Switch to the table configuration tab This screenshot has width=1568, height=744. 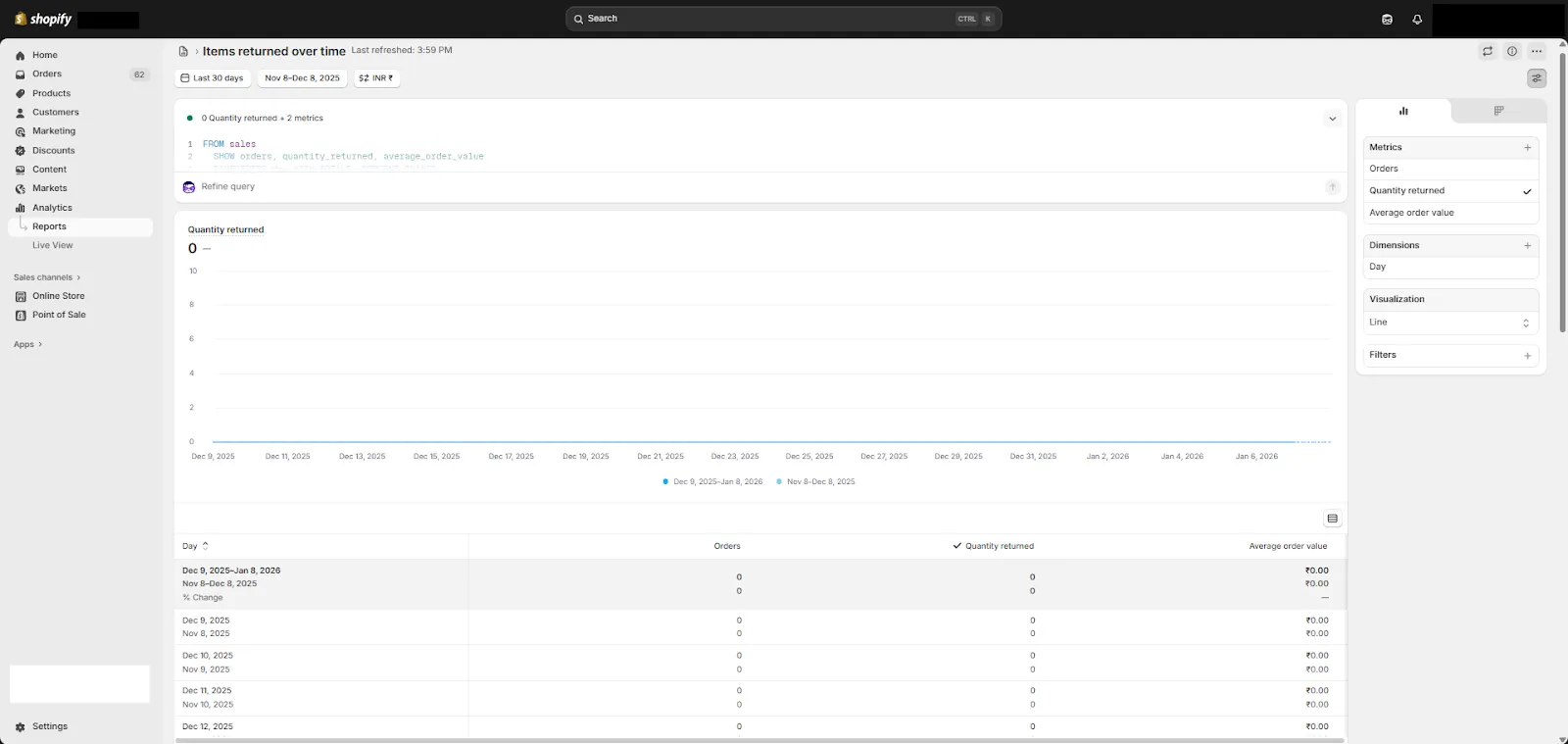(1498, 111)
